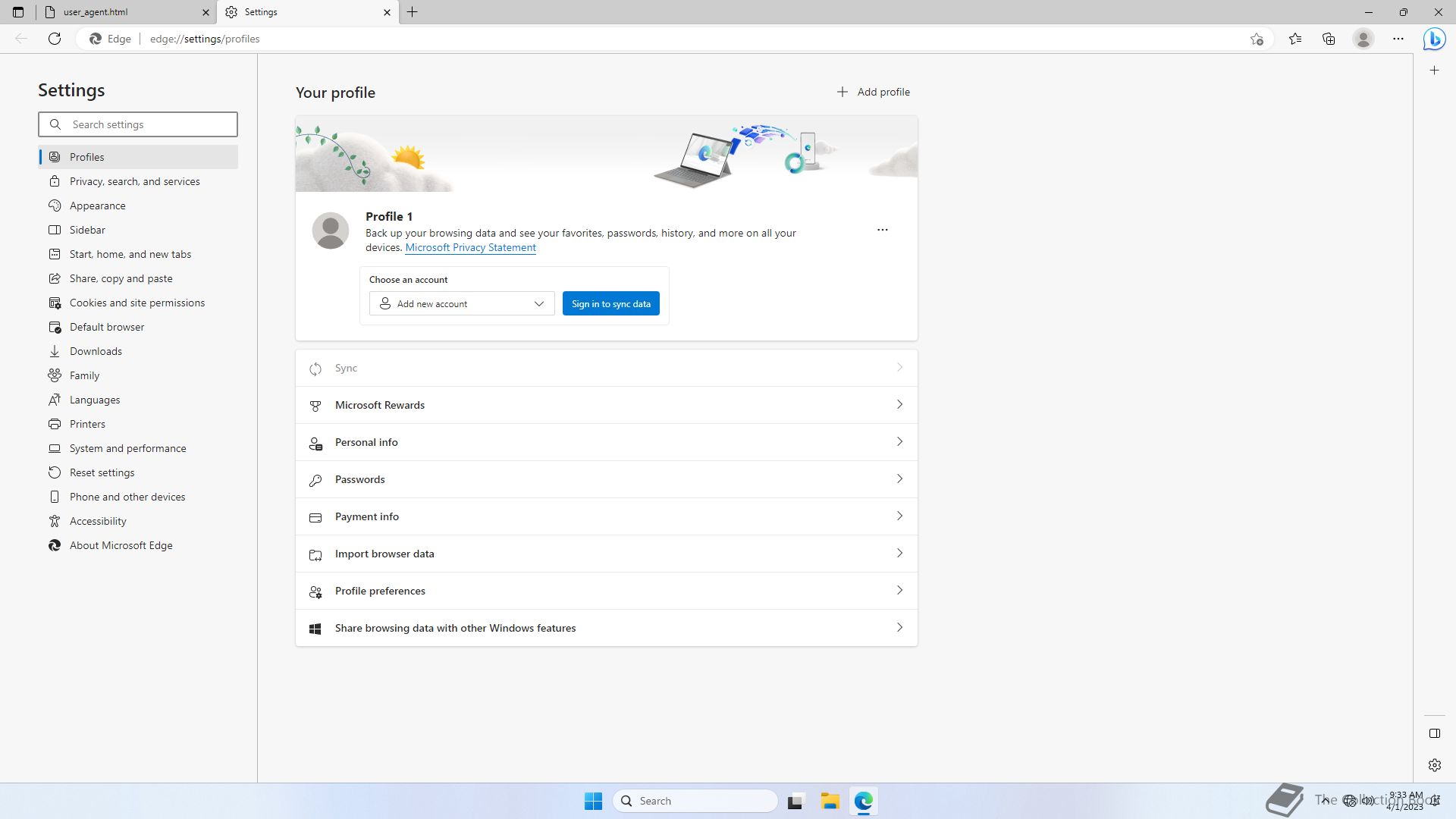
Task: Toggle the sidebar layout icon at bottom right
Action: tap(1434, 733)
